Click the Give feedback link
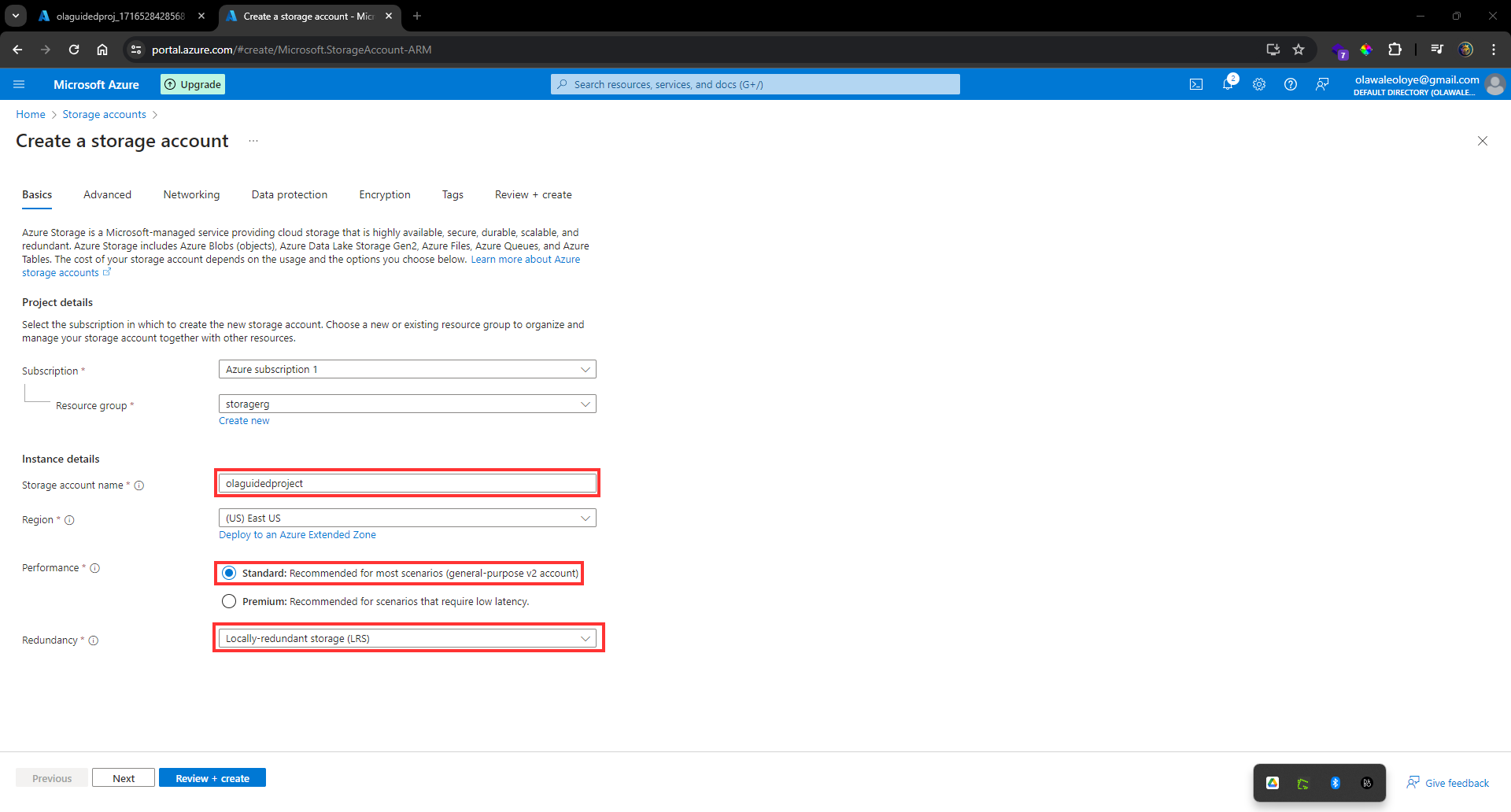Viewport: 1511px width, 812px height. tap(1448, 783)
